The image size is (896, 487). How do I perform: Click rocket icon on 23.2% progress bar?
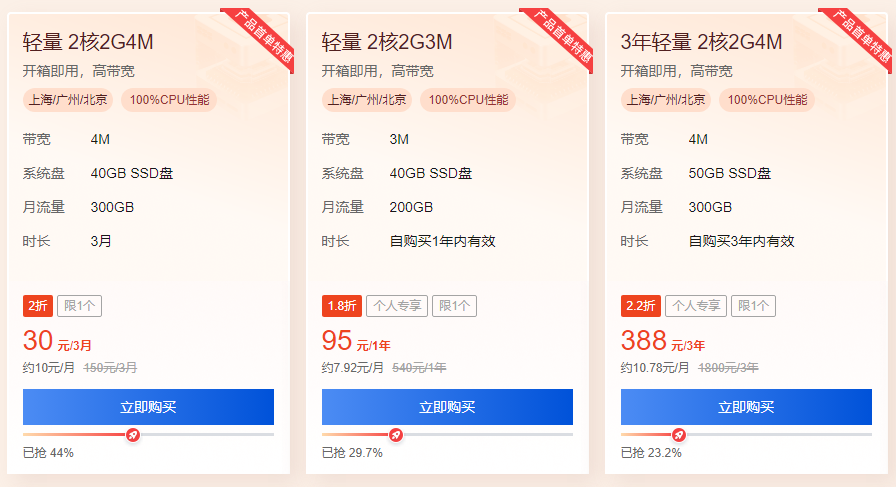coord(679,435)
